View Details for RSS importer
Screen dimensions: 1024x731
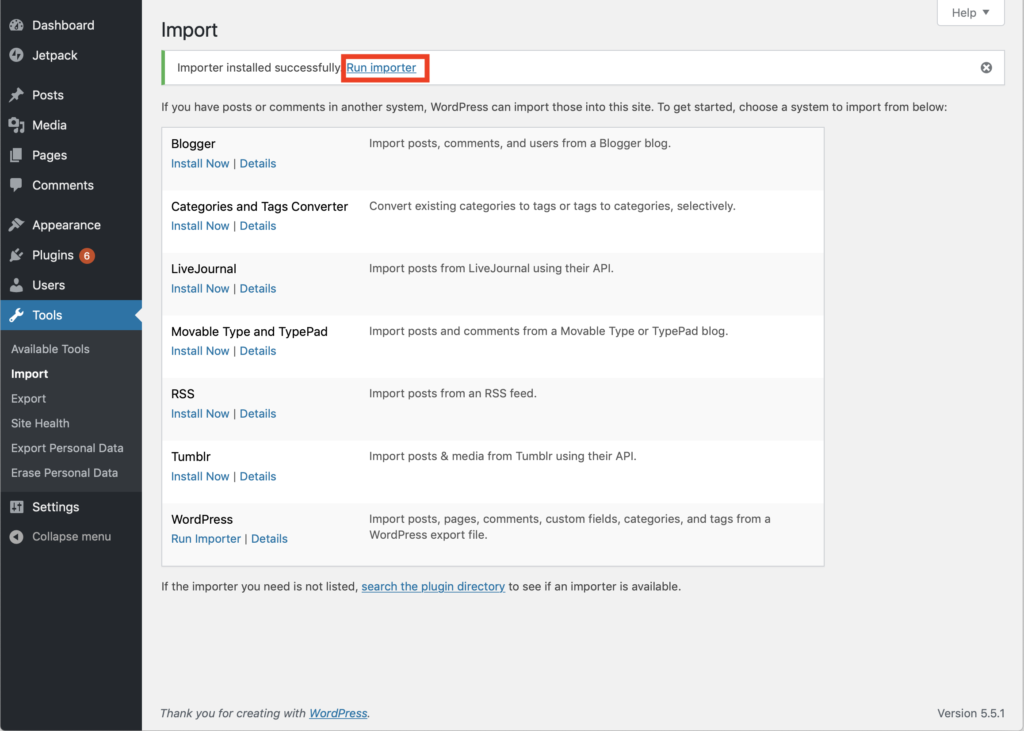coord(258,414)
